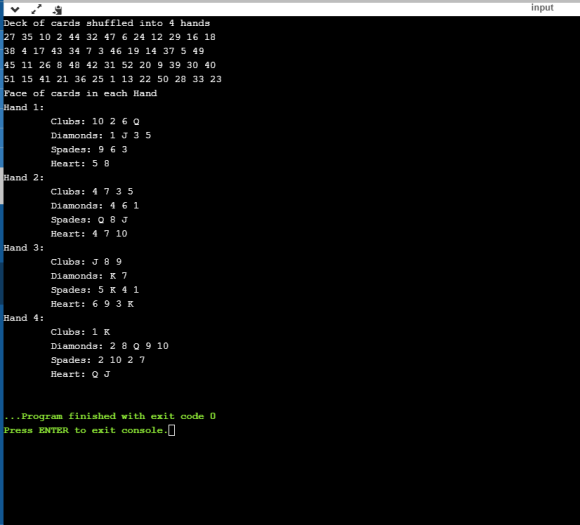Clear the console using the eraser icon
Viewport: 580px width, 525px height.
click(57, 10)
